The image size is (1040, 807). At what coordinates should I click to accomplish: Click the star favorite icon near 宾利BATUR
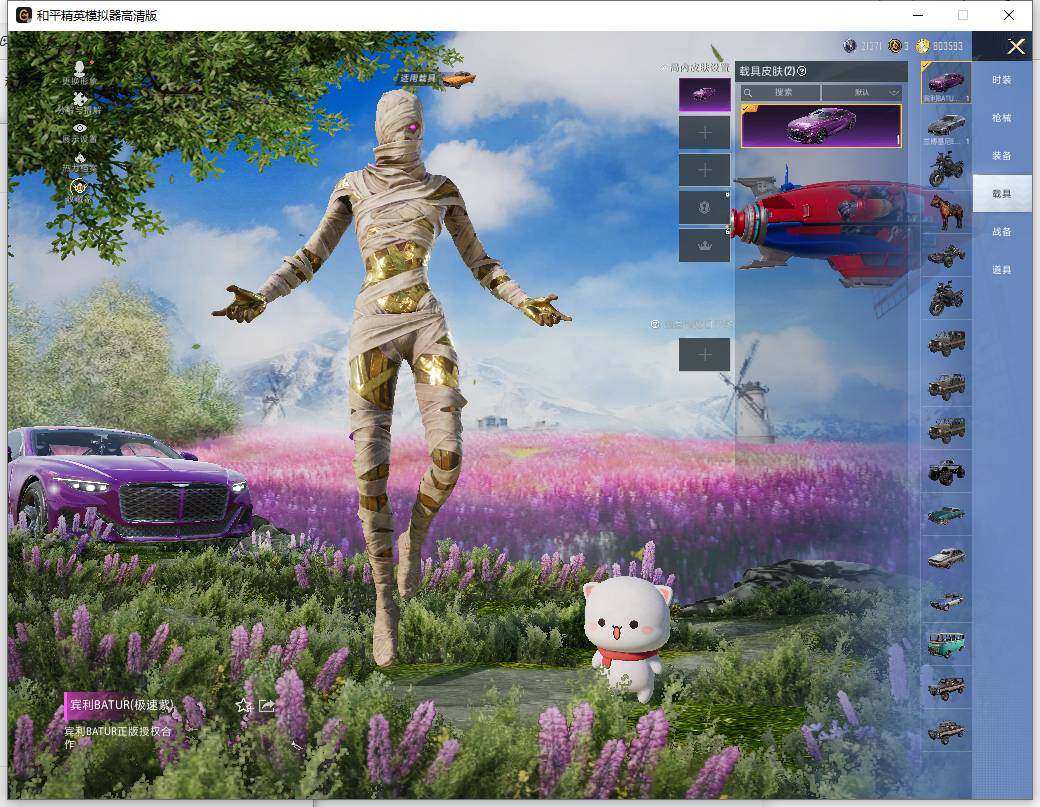pos(244,705)
